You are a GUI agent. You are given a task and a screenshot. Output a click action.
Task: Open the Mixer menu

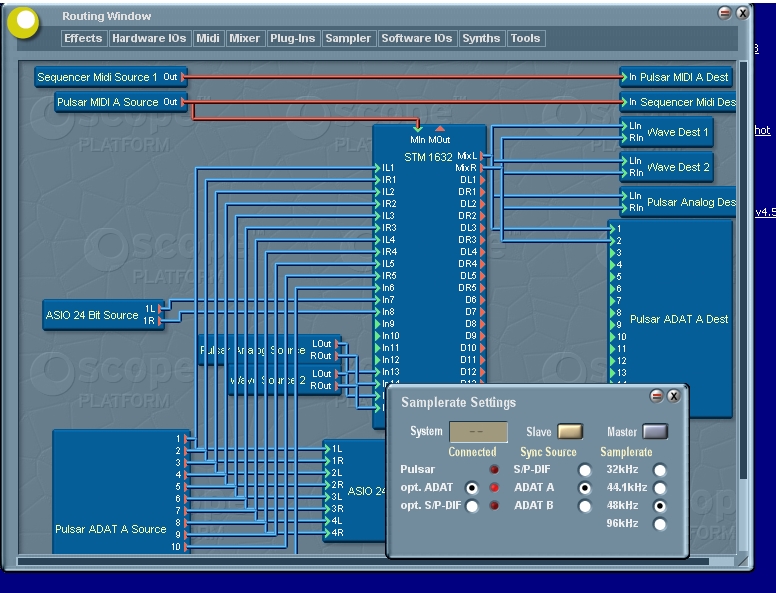(244, 39)
